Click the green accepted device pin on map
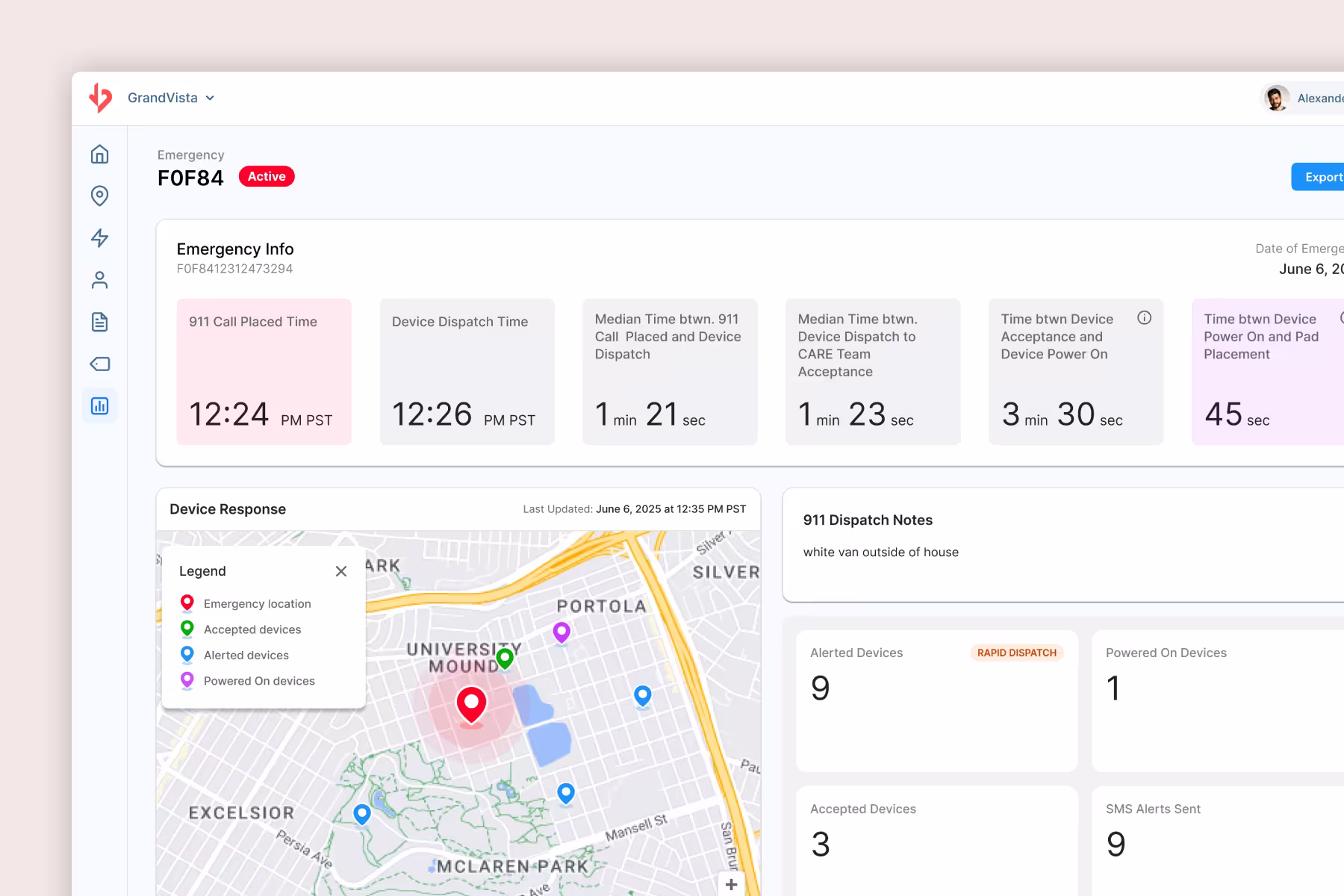 (505, 659)
